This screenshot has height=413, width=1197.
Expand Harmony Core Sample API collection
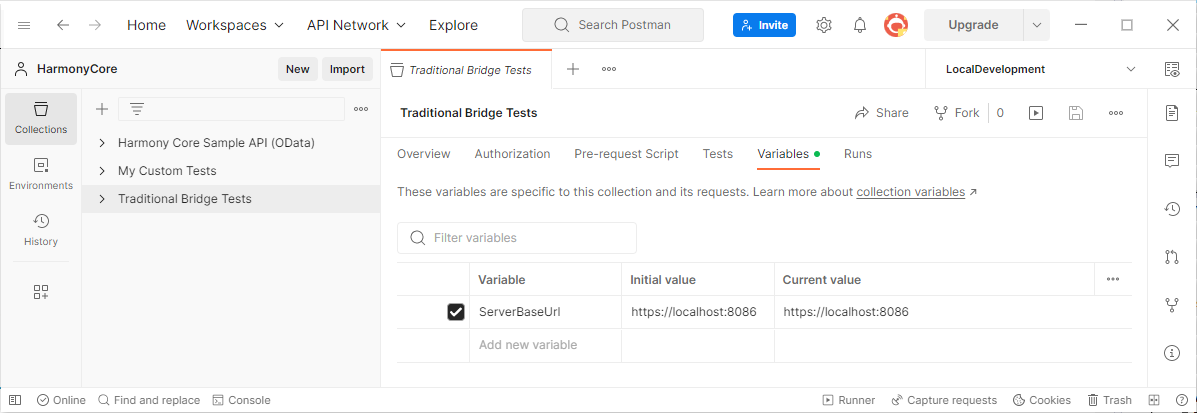[102, 143]
